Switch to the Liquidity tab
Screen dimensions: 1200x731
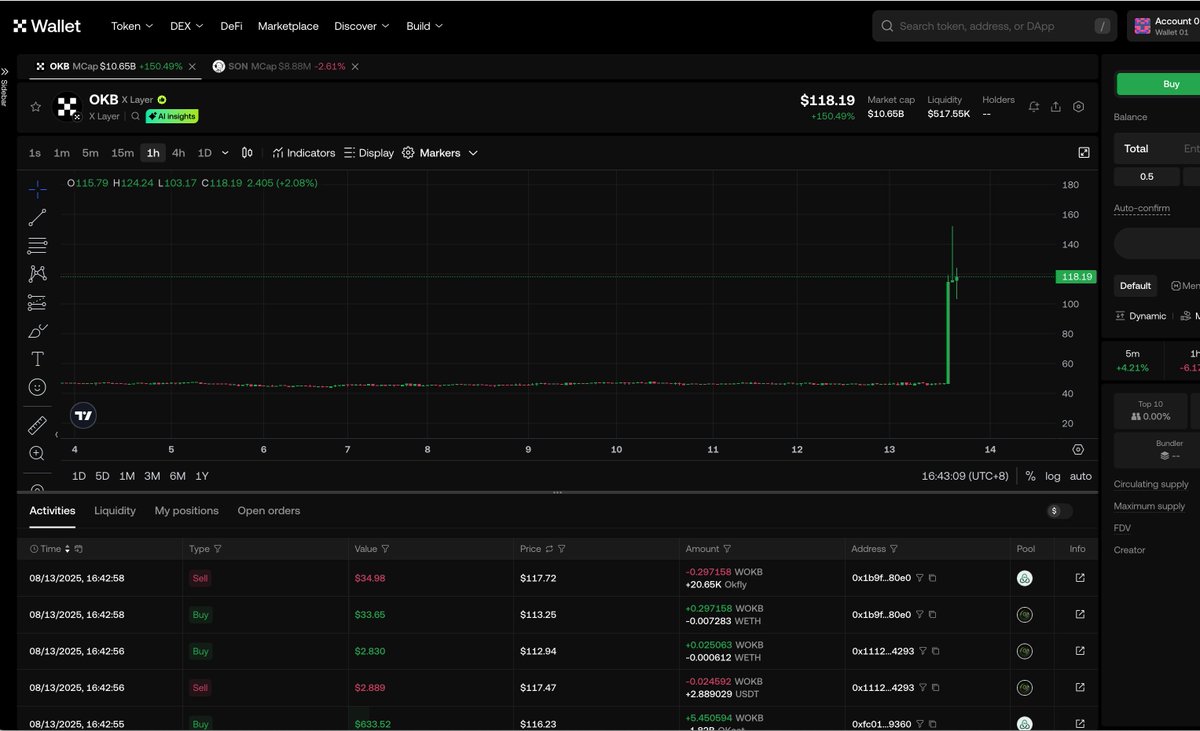click(115, 511)
